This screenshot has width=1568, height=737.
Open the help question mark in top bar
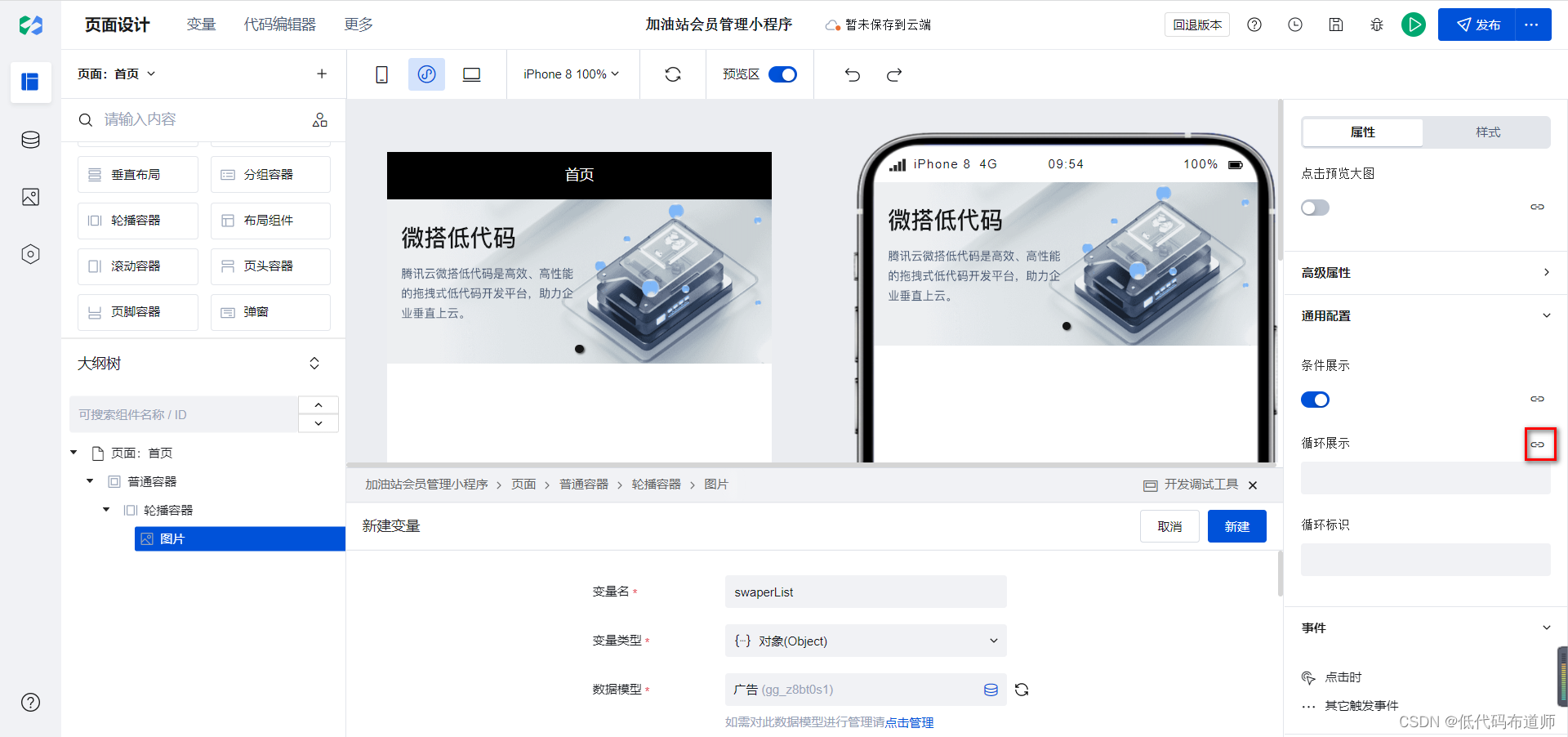click(x=1254, y=25)
